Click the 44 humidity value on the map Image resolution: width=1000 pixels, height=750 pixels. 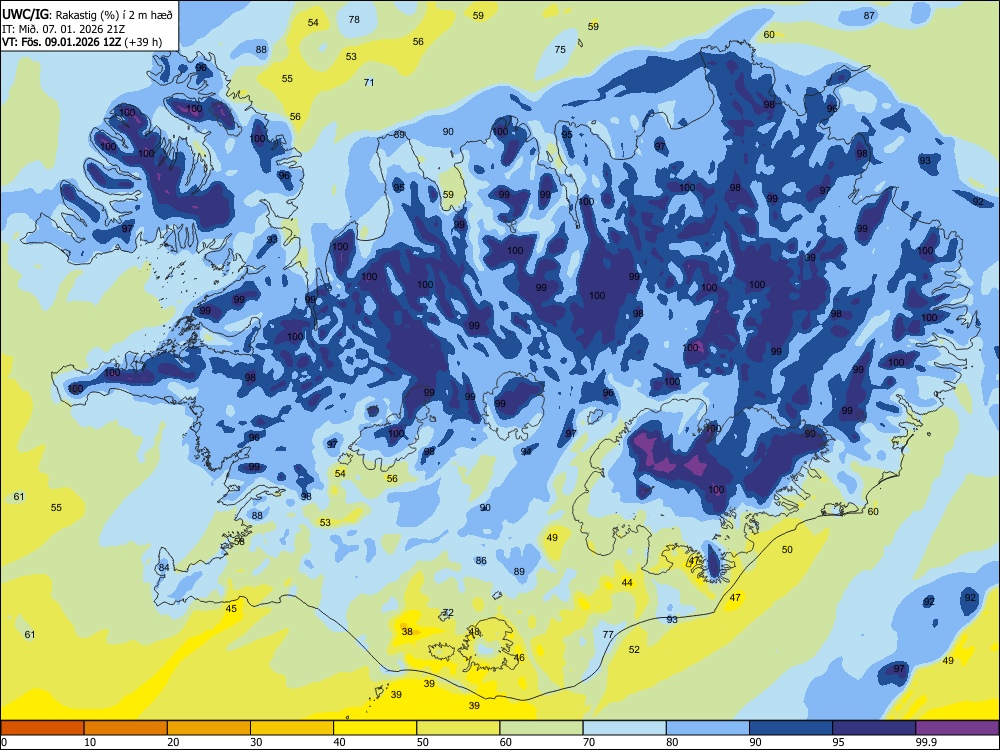click(627, 582)
